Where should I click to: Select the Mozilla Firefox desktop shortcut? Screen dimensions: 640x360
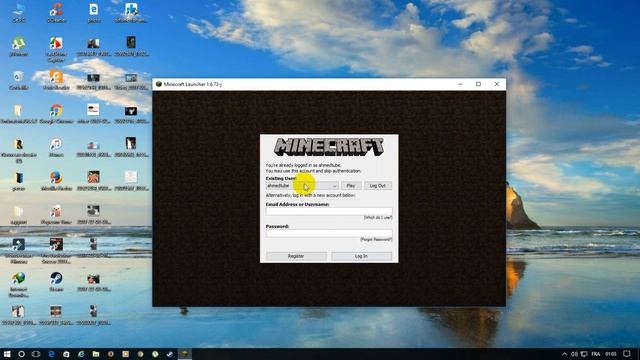pyautogui.click(x=56, y=181)
